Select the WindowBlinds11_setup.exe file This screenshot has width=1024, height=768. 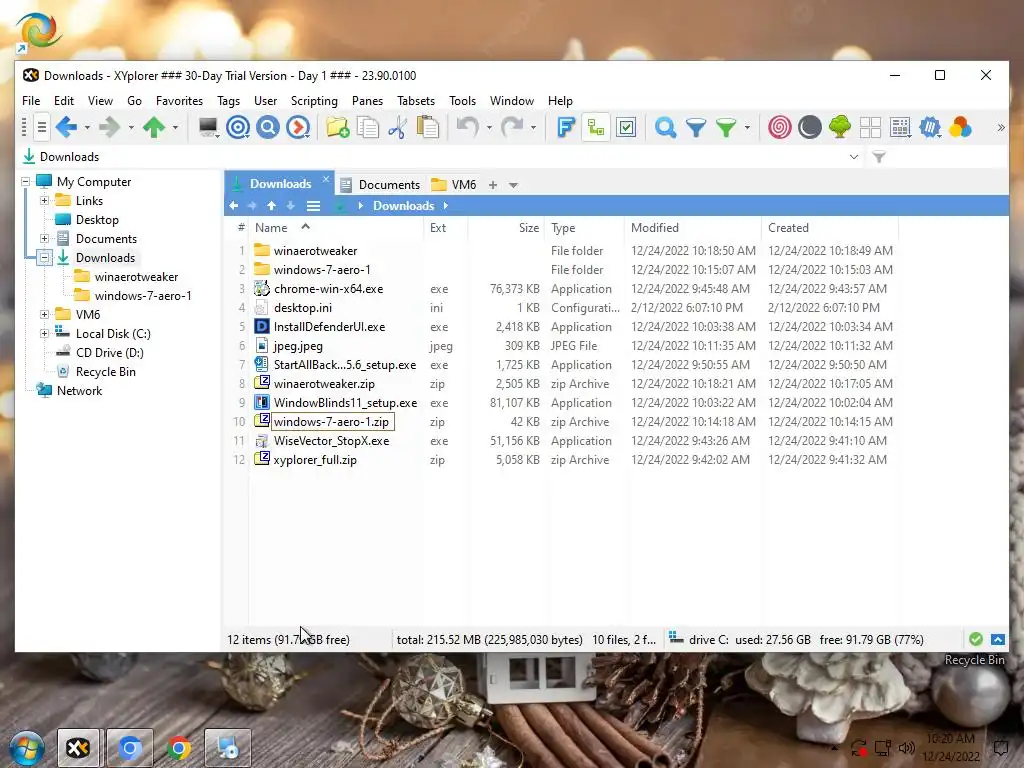click(x=345, y=403)
